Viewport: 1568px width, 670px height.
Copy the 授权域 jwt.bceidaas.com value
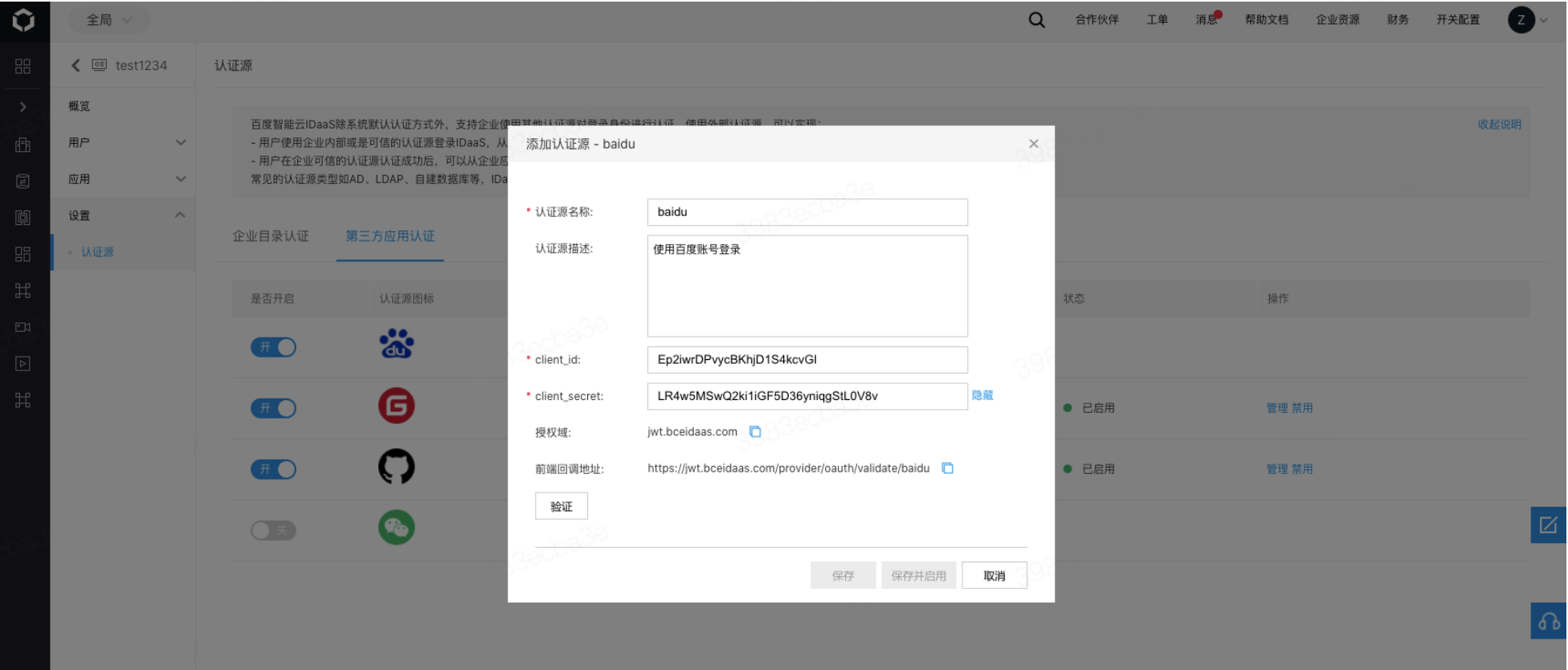[755, 431]
